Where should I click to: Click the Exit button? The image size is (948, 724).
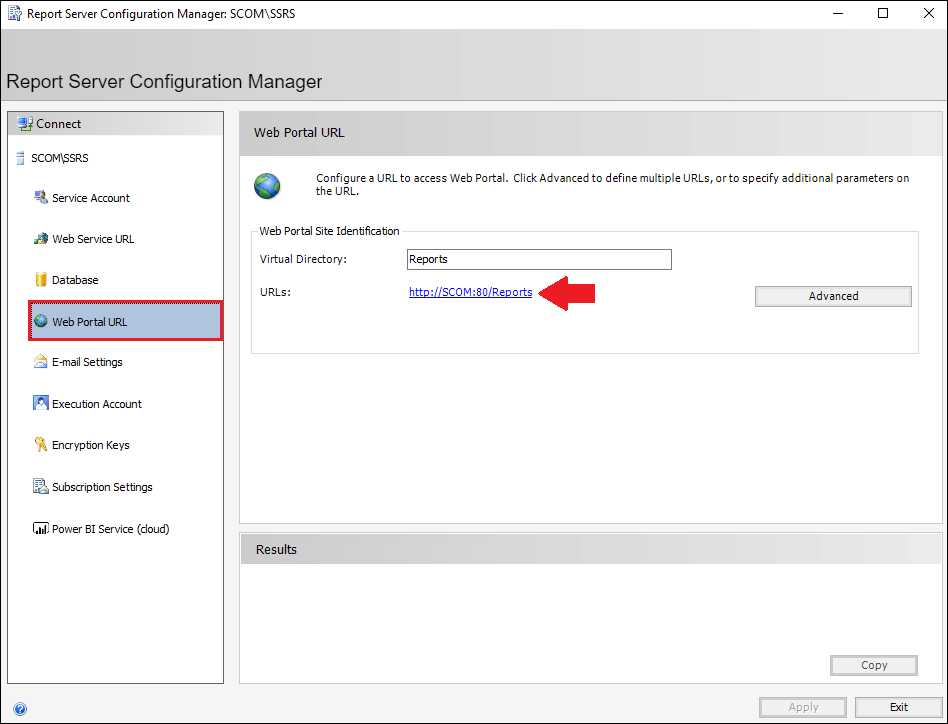[898, 707]
